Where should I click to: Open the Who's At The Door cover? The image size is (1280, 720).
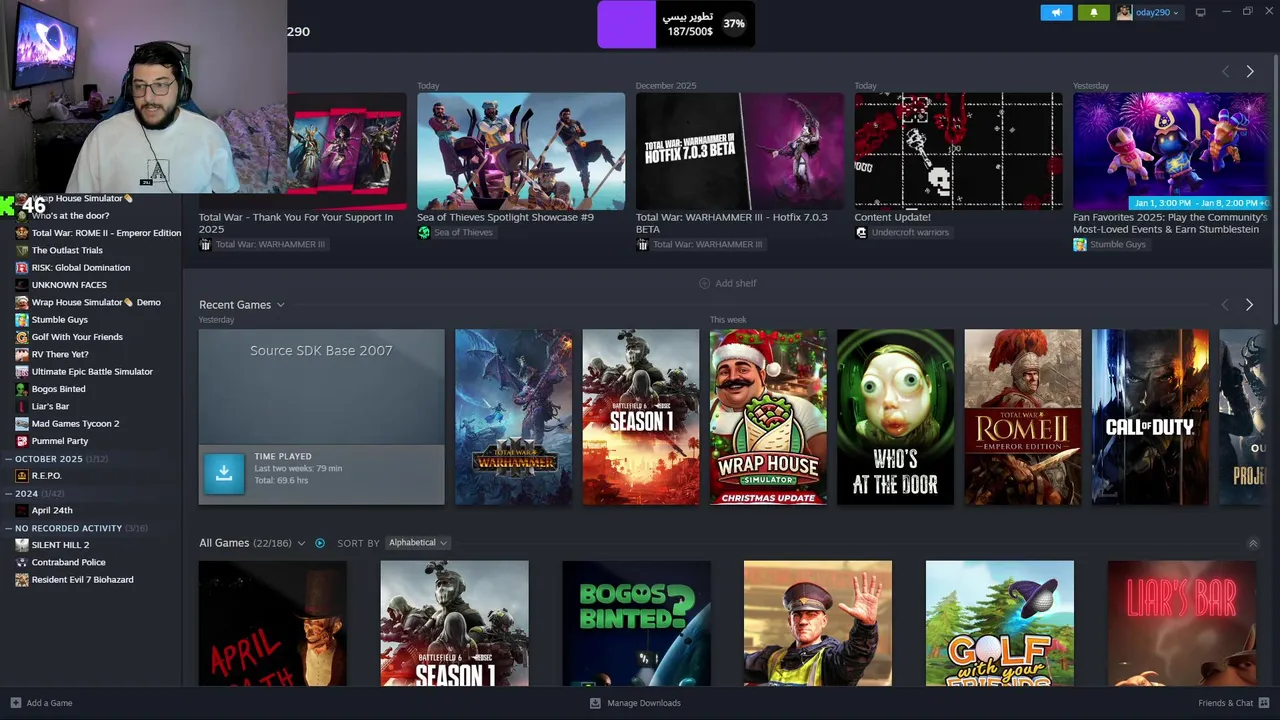tap(895, 417)
